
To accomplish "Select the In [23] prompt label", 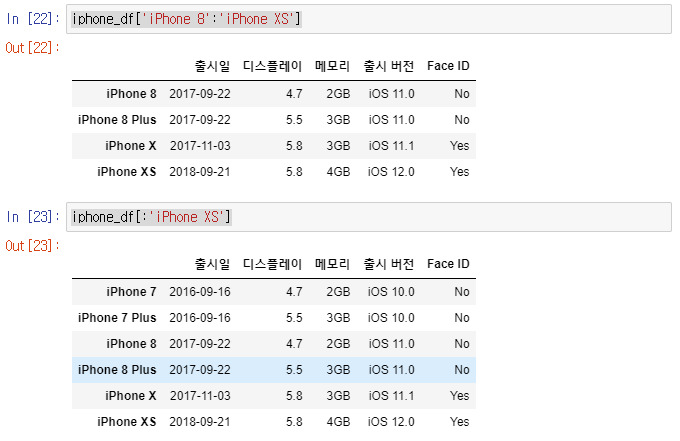I will click(x=32, y=217).
